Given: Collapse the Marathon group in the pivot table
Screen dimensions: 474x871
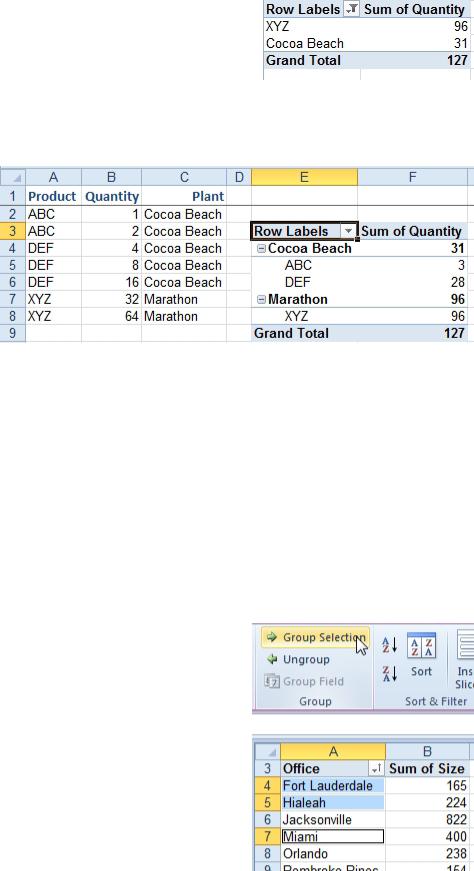Looking at the screenshot, I should click(x=261, y=300).
